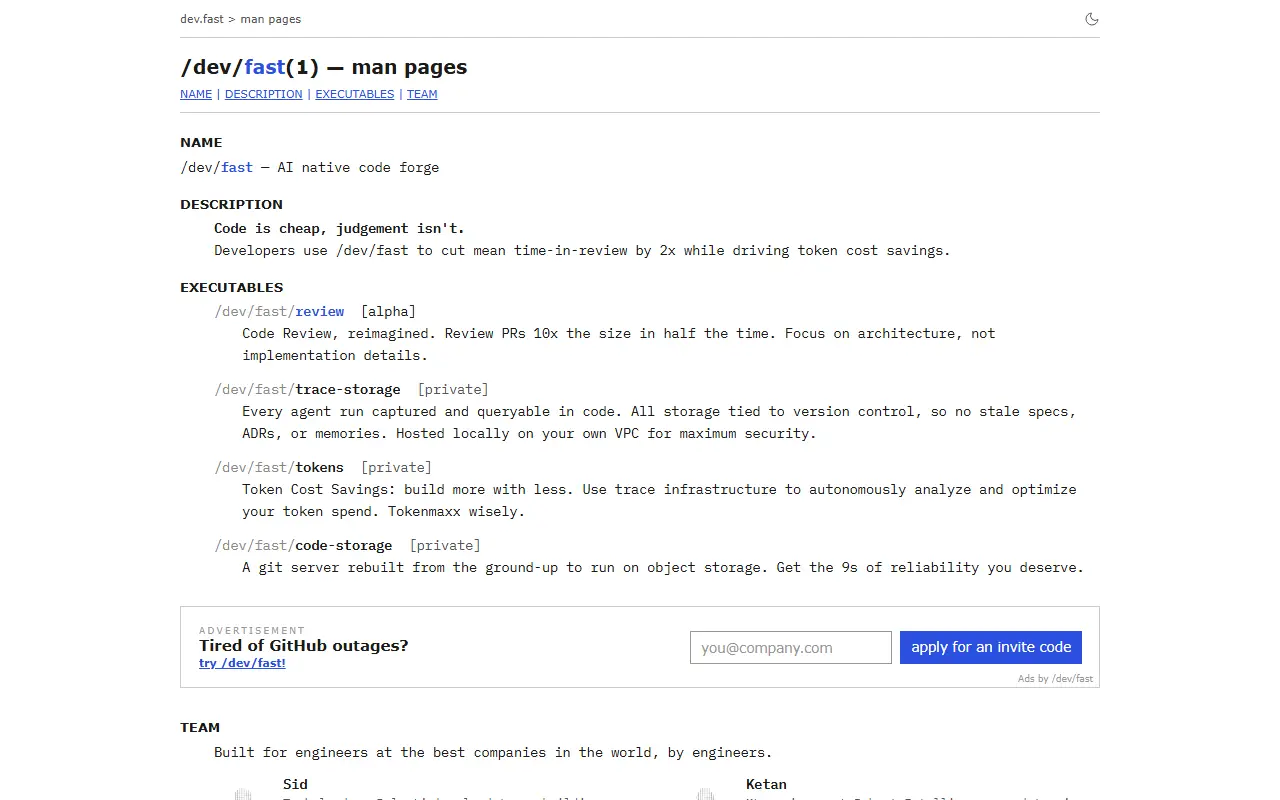This screenshot has width=1280, height=800.
Task: Click 'Ads by /dev/fast' label
Action: point(1055,678)
